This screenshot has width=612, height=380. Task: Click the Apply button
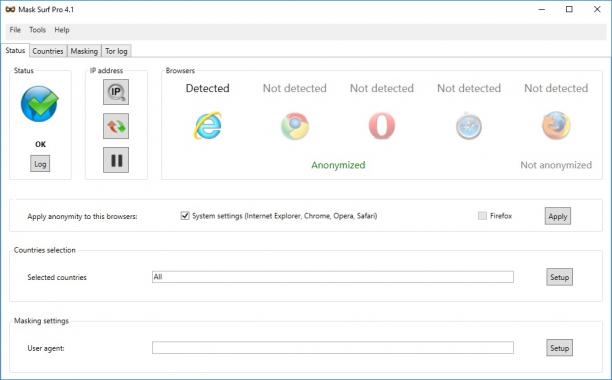coord(558,216)
